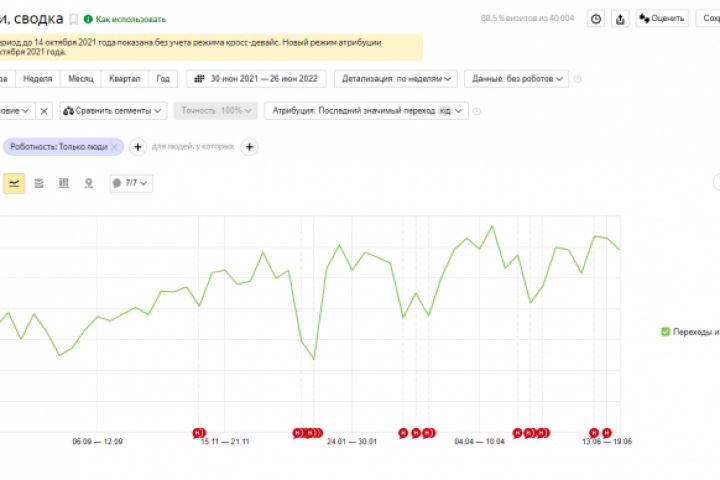Open the date range picker
The image size is (720, 480).
pos(259,78)
